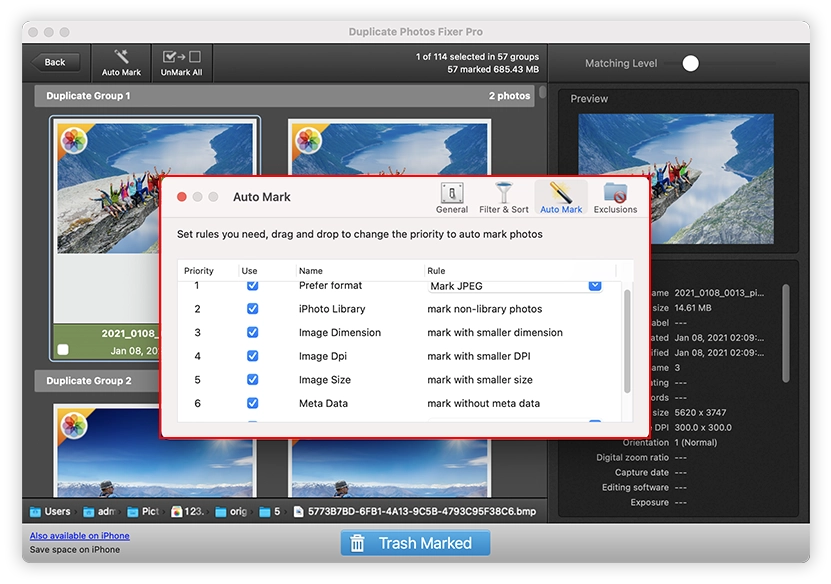This screenshot has width=831, height=584.
Task: Select the Image Dimension rule name
Action: (x=340, y=332)
